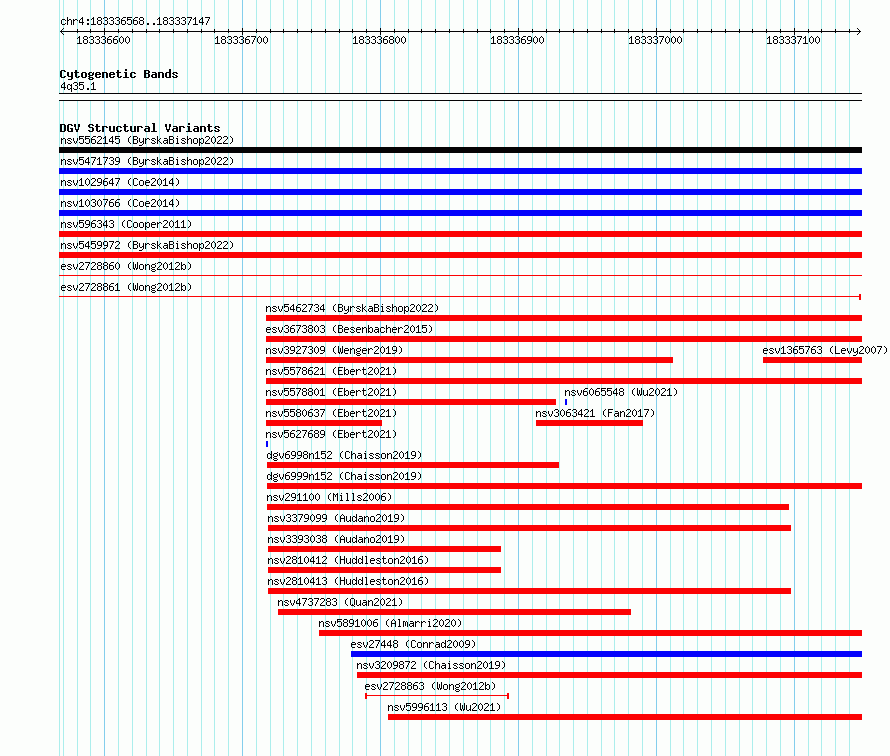Click ruler position 183336600
890x756 pixels.
pyautogui.click(x=103, y=40)
